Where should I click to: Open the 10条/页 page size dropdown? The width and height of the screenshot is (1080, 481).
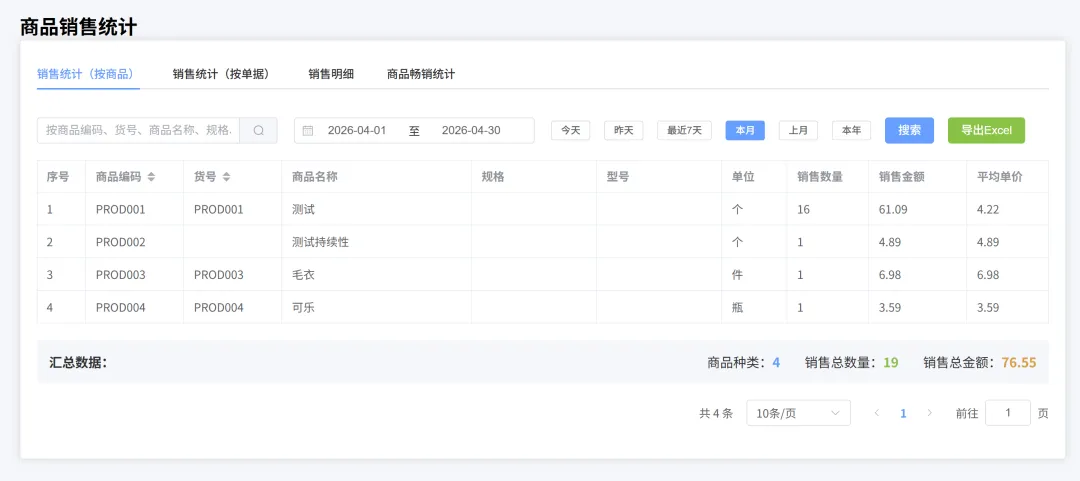pyautogui.click(x=798, y=413)
